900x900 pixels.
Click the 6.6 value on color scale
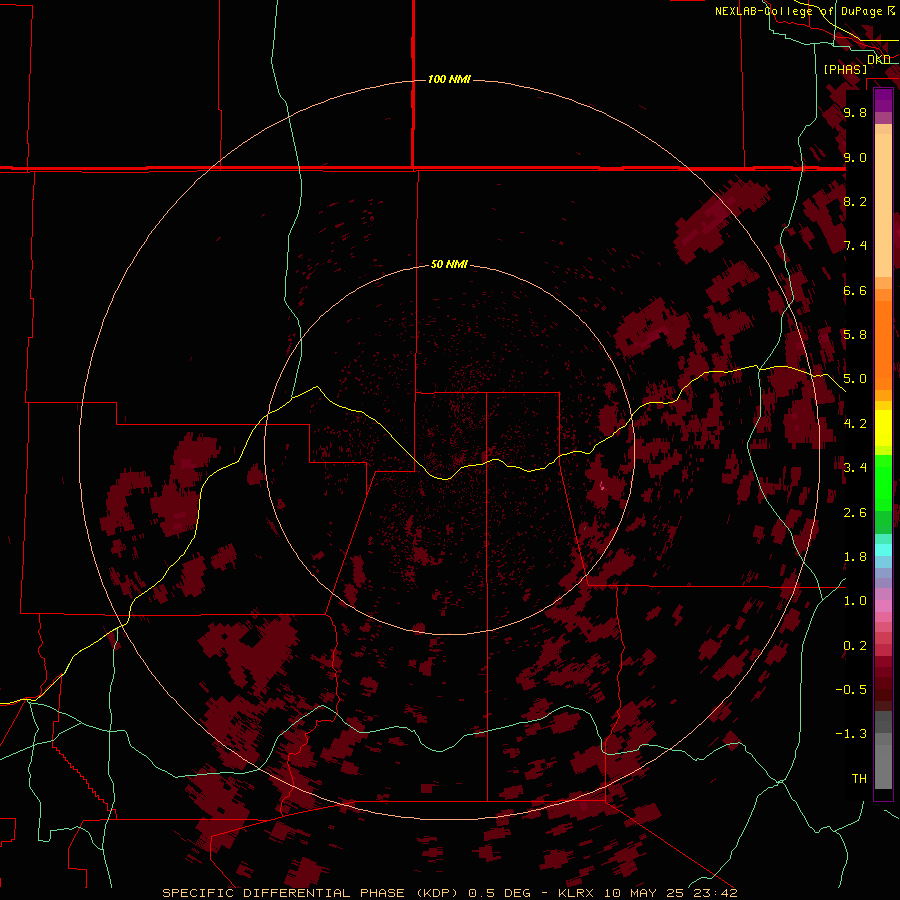855,290
